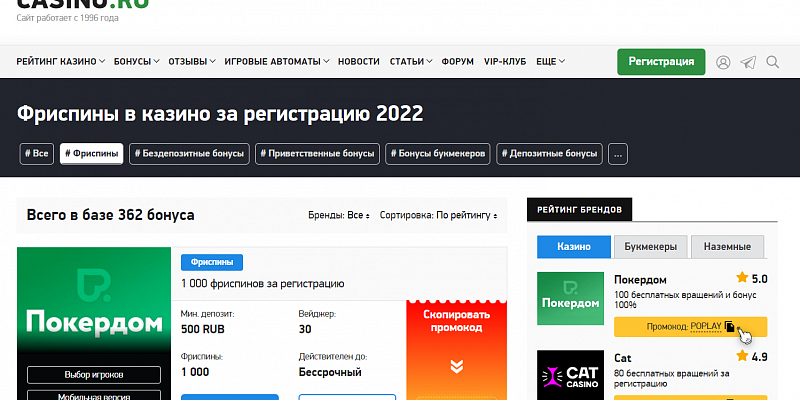Open the site search magnifier icon
800x400 pixels.
point(773,62)
